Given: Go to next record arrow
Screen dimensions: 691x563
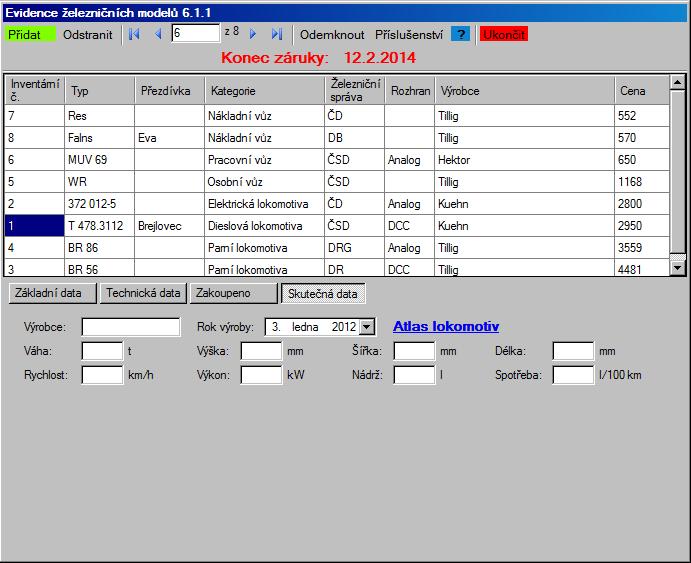Looking at the screenshot, I should [x=253, y=34].
